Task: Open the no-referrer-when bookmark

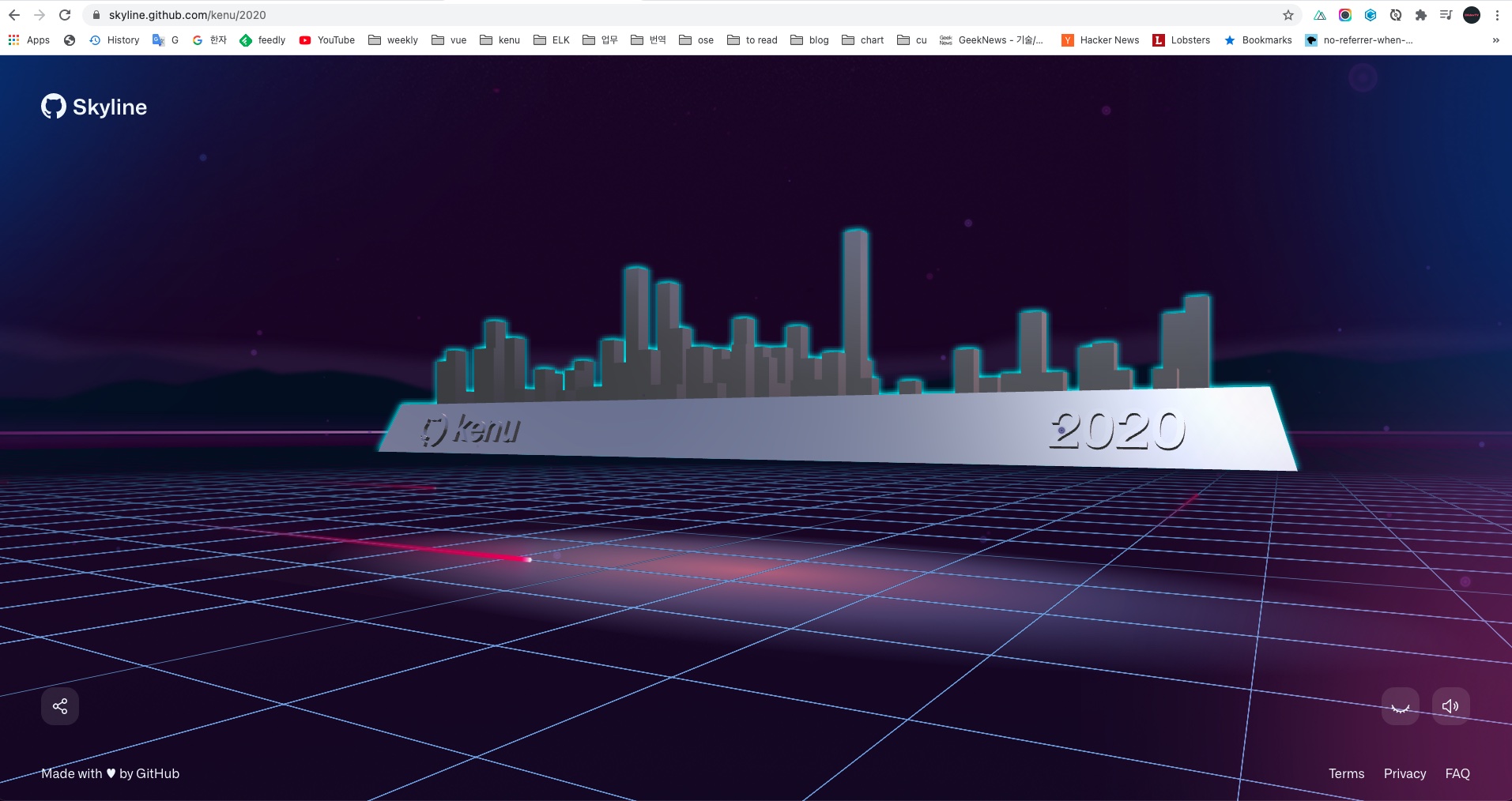Action: pos(1359,40)
